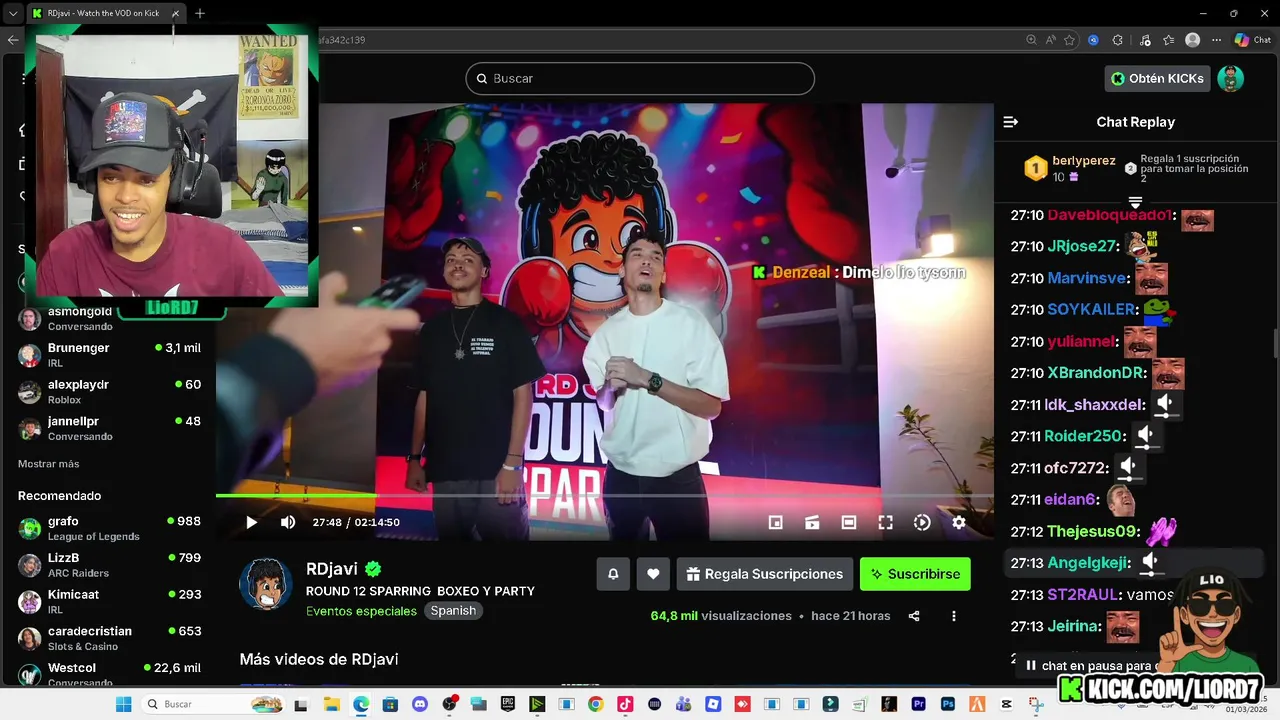Open Brunenger channel in sidebar
Viewport: 1280px width, 720px height.
(x=109, y=355)
